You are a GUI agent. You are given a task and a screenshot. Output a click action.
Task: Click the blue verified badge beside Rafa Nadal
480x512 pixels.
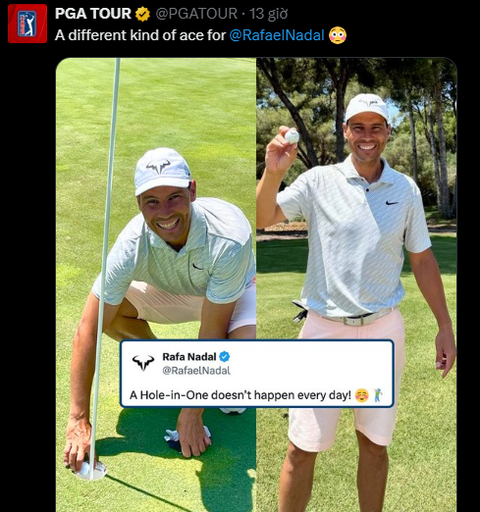tap(225, 357)
